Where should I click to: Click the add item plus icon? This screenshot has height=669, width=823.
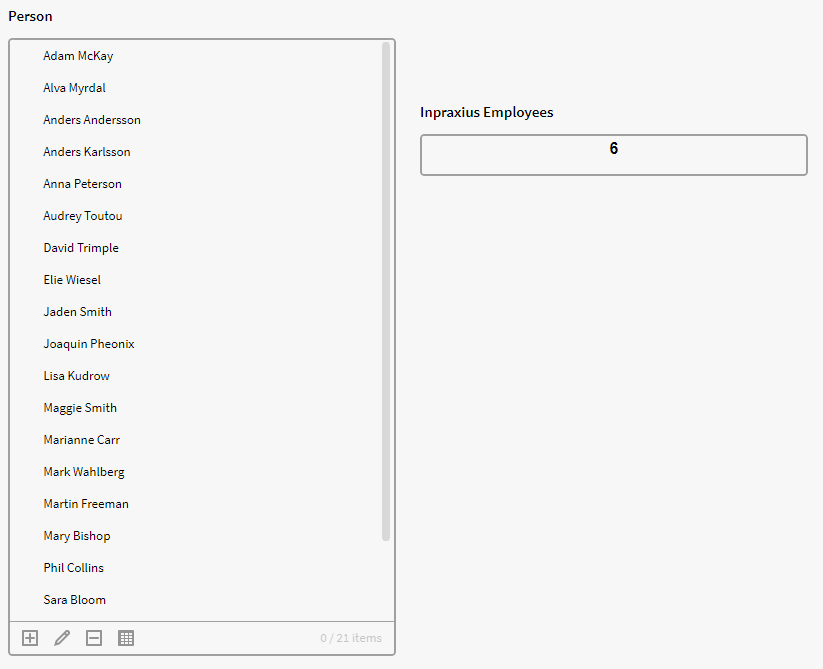[30, 638]
